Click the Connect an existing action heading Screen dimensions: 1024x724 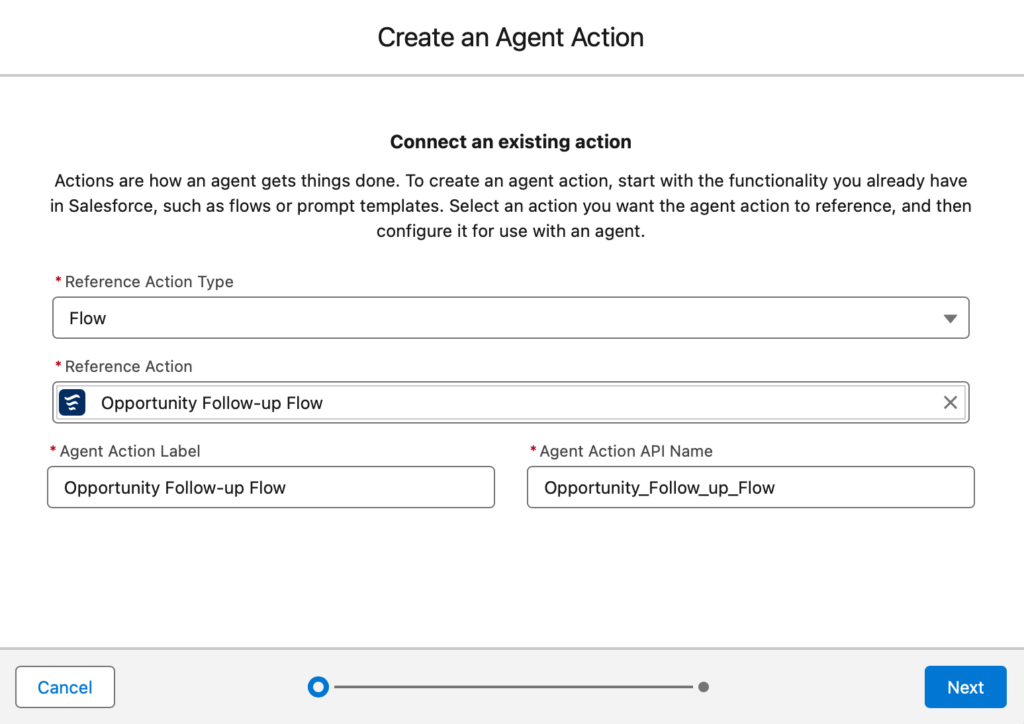(510, 141)
